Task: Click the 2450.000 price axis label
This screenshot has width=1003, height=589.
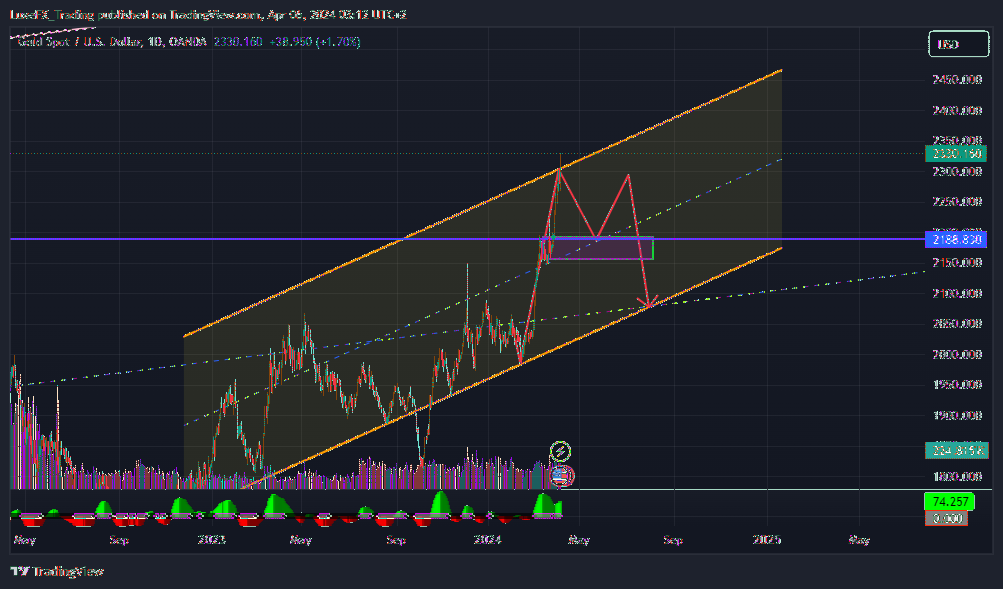Action: click(957, 79)
